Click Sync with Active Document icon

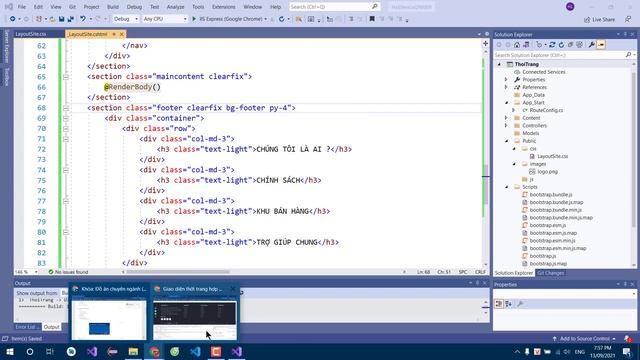552,45
